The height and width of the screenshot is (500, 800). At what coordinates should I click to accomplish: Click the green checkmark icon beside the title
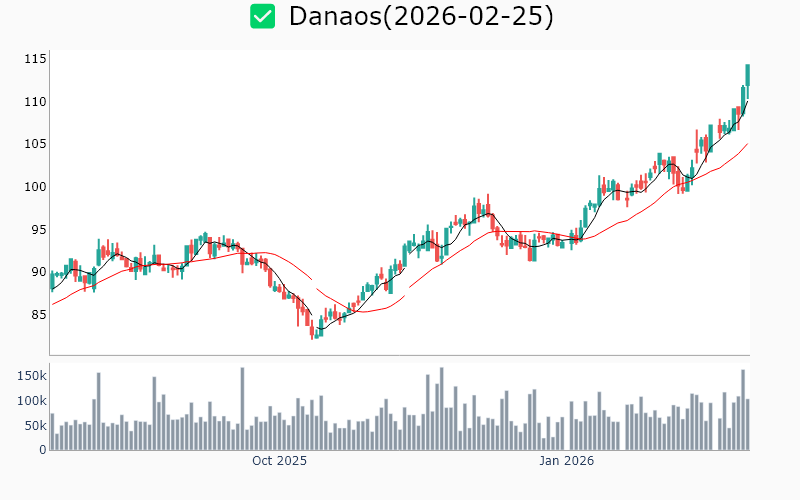coord(262,16)
